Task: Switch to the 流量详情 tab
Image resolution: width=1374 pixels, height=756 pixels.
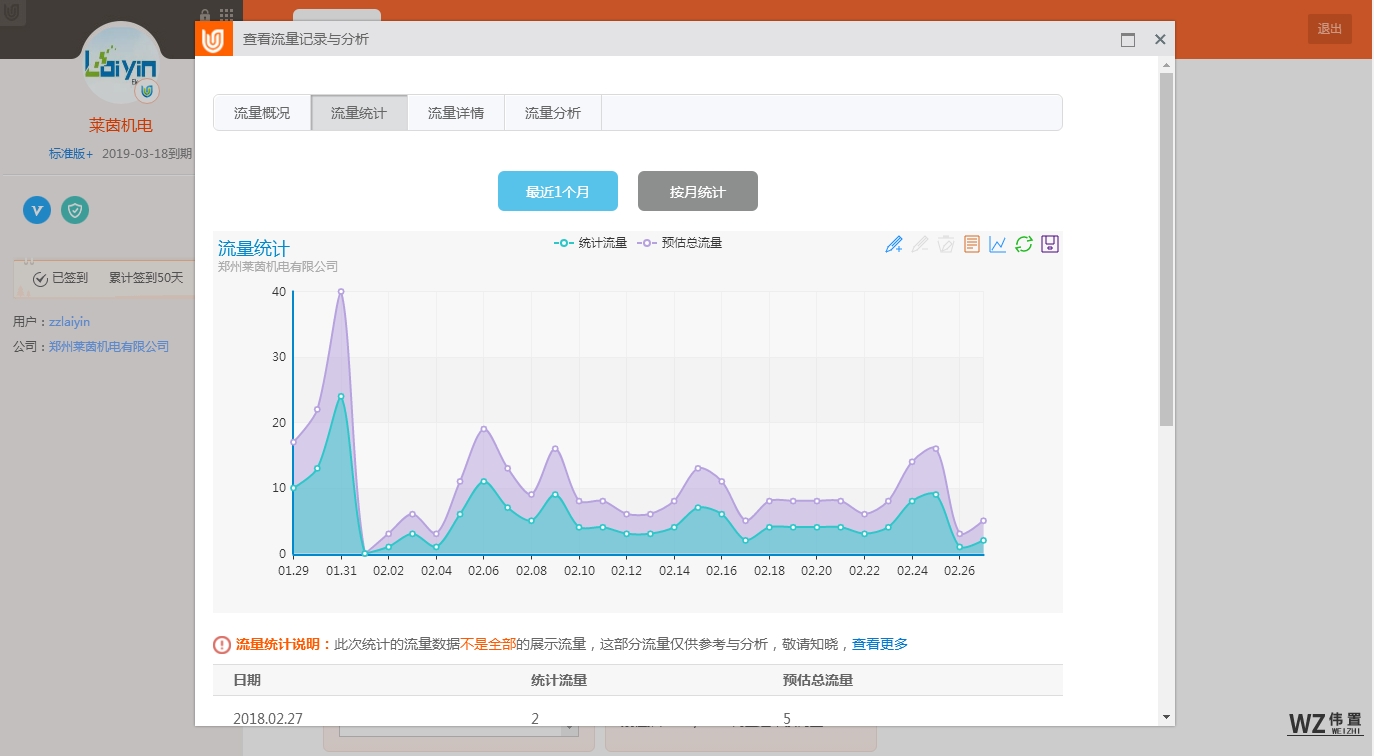Action: (x=456, y=113)
